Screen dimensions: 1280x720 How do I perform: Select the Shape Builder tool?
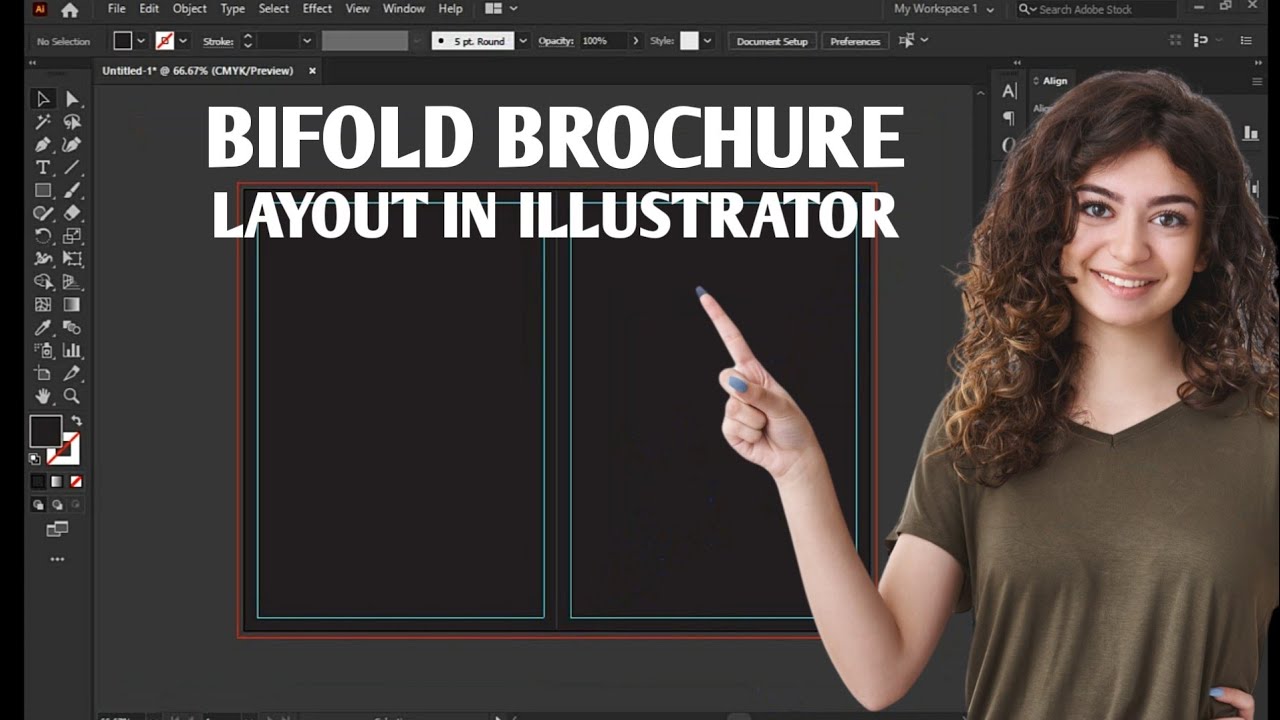coord(43,282)
